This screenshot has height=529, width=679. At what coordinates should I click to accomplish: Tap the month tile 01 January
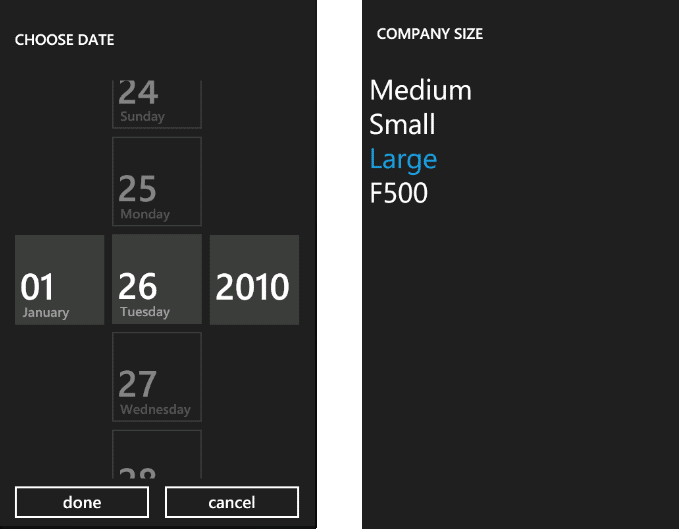pos(59,279)
